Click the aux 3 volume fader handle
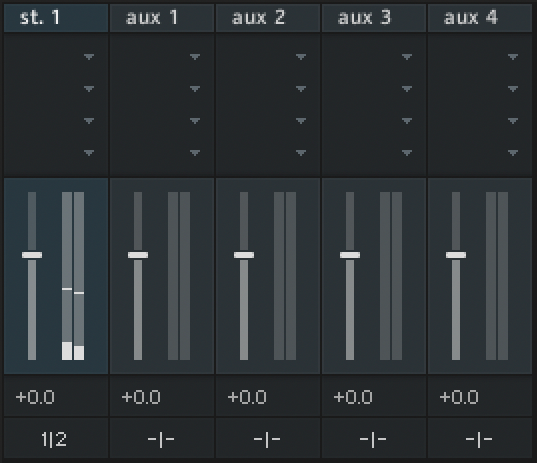 tap(350, 255)
